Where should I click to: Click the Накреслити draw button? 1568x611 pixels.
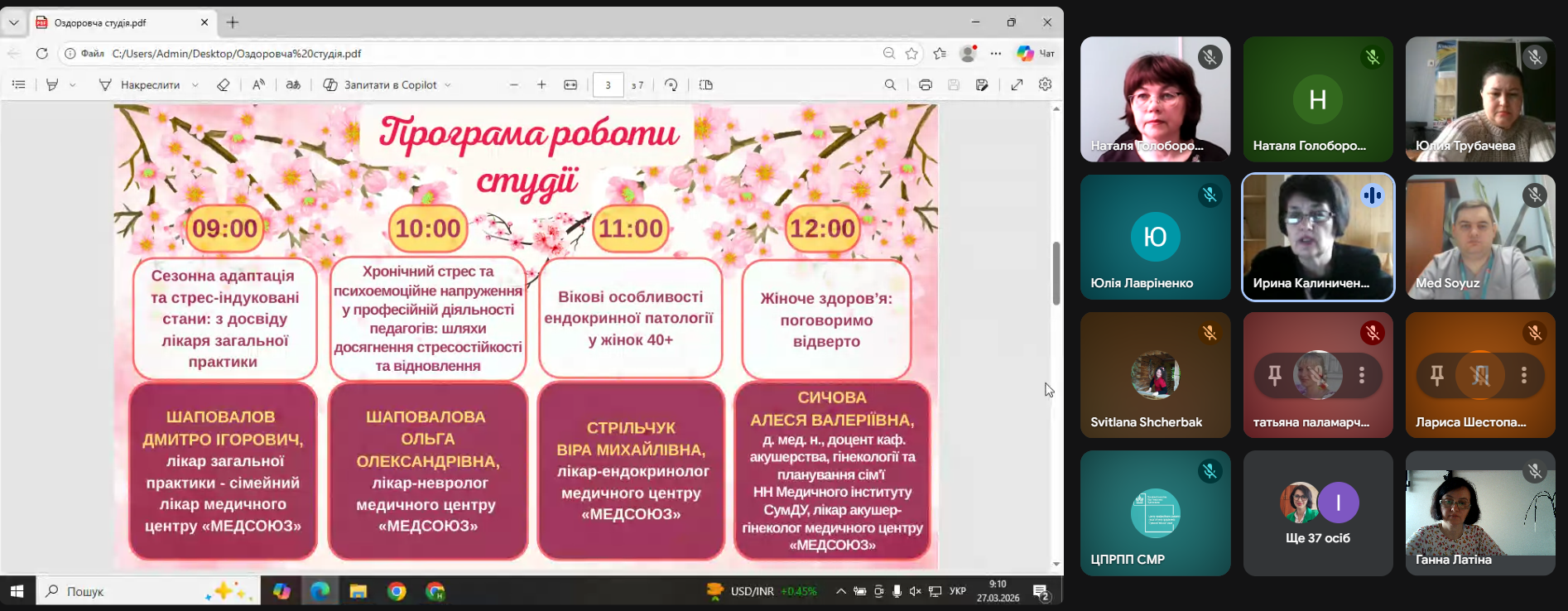139,84
